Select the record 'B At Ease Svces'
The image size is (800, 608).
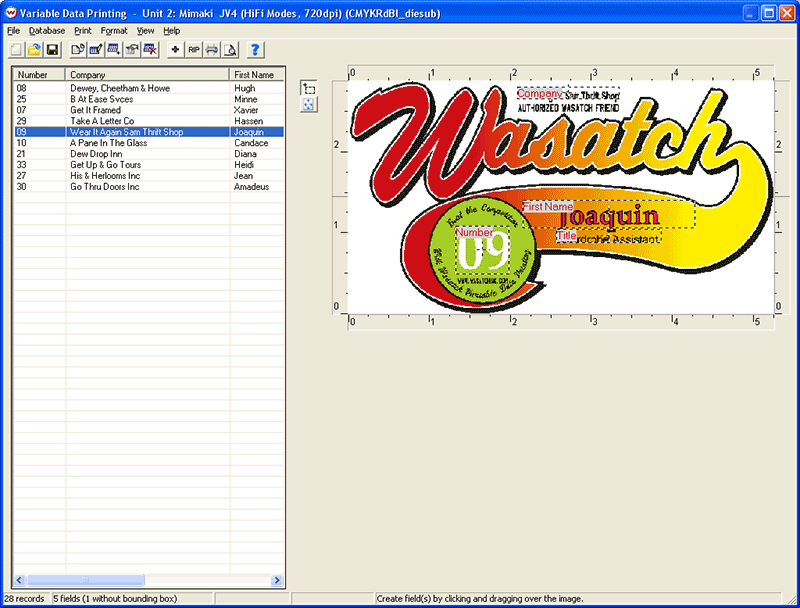(149, 99)
